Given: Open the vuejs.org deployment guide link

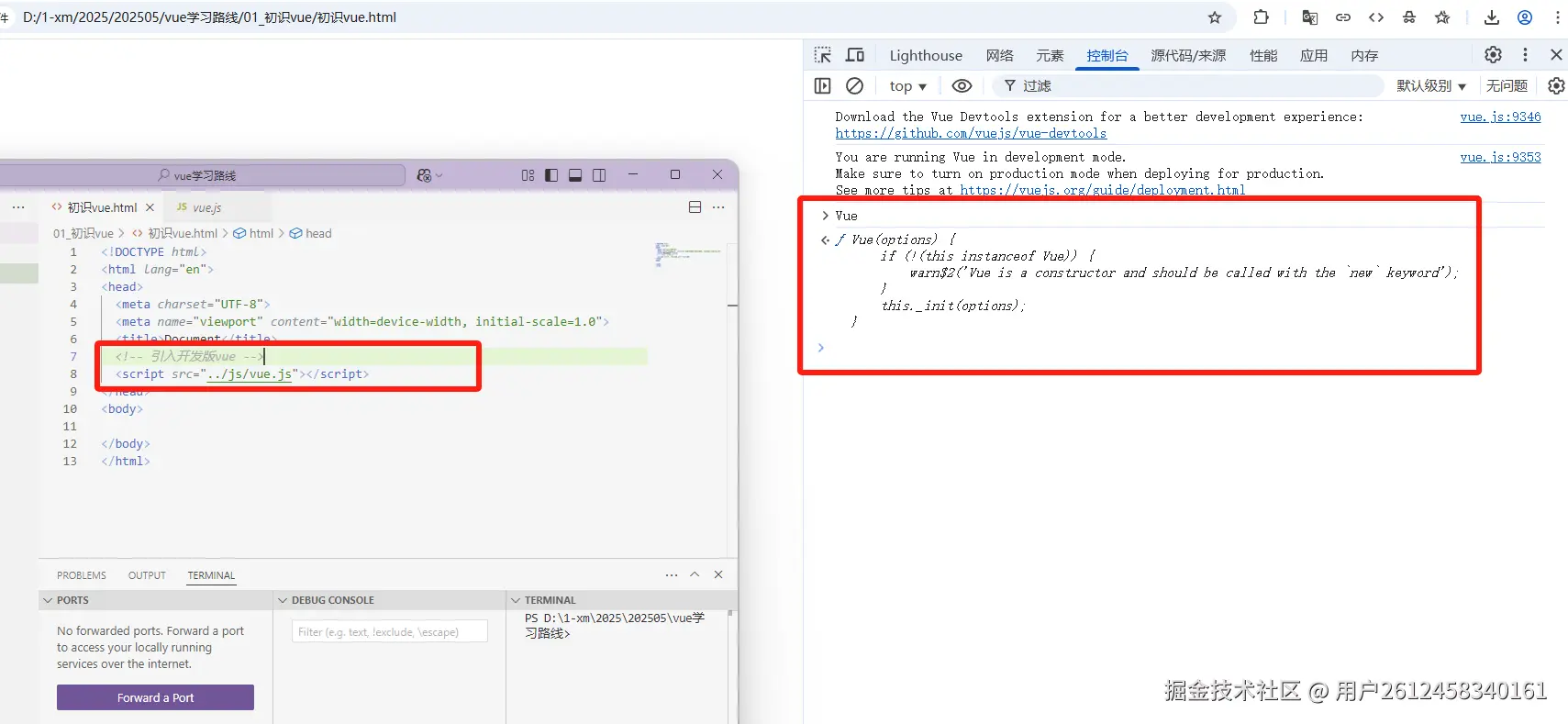Looking at the screenshot, I should (1103, 190).
